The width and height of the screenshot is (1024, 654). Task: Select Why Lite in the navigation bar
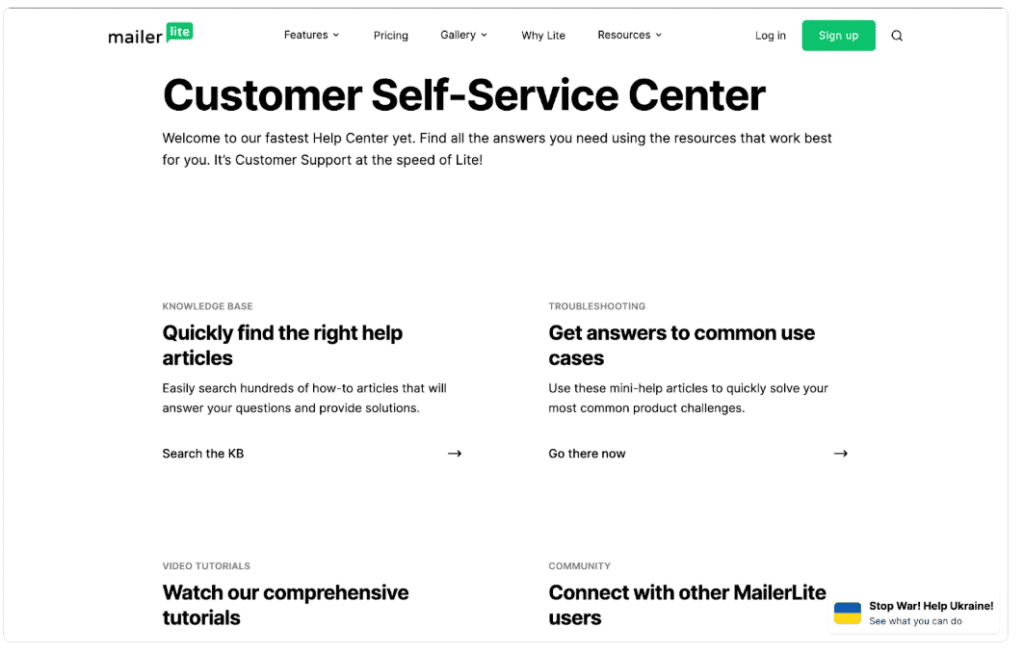click(543, 35)
